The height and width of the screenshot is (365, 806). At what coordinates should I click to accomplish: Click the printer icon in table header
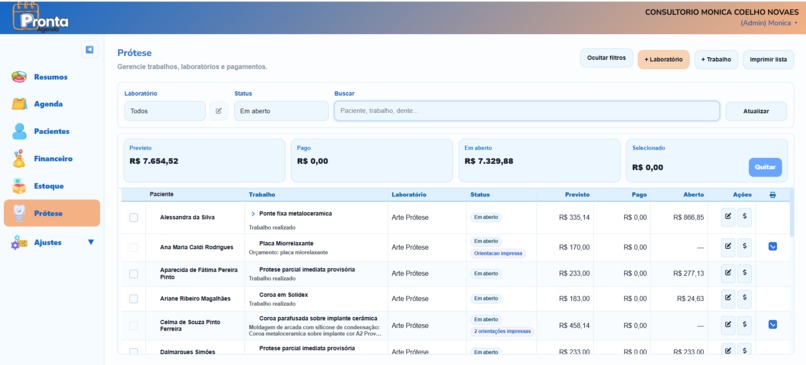click(x=773, y=195)
